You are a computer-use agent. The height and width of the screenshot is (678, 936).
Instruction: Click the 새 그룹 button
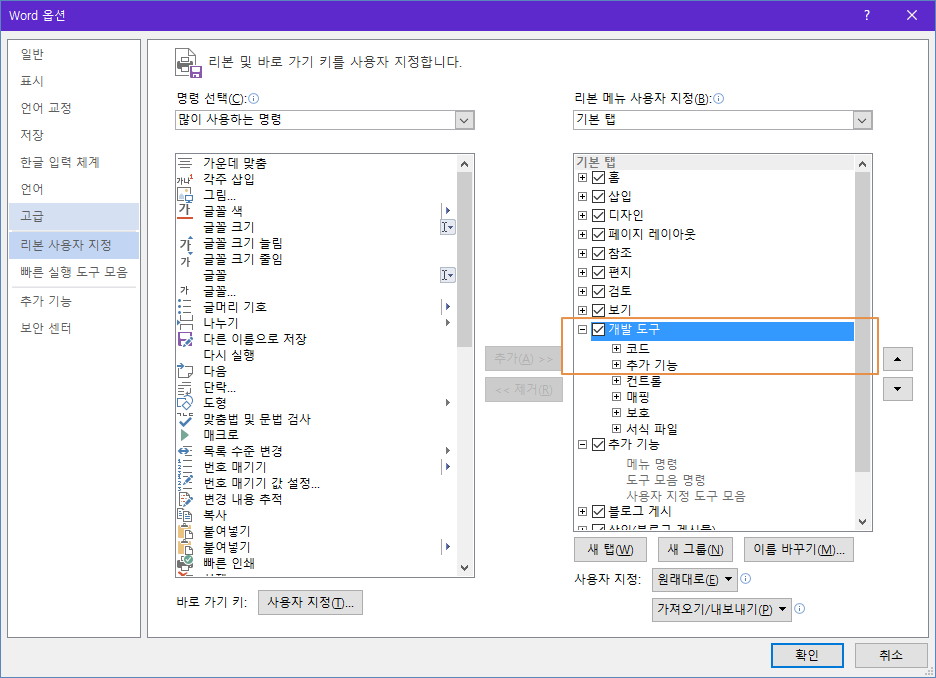pos(695,550)
